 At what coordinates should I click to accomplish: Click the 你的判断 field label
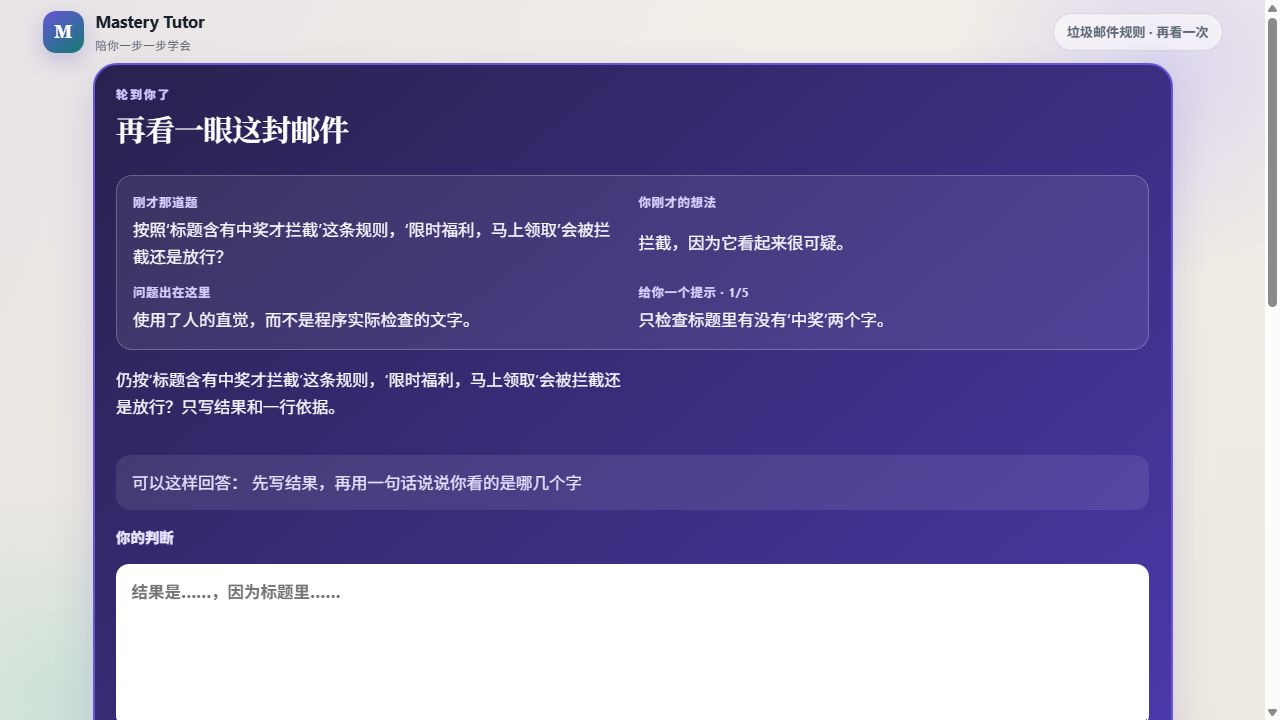point(145,538)
